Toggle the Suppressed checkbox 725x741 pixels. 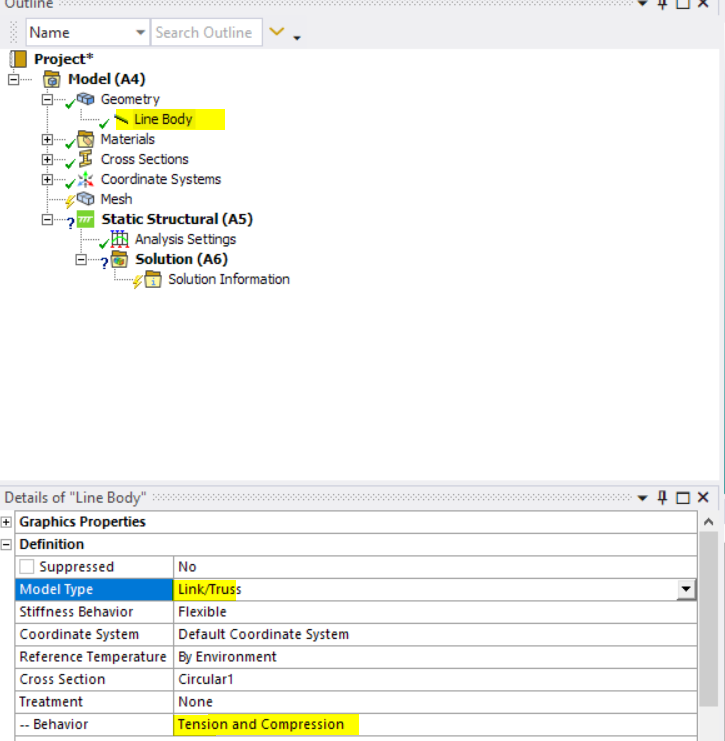click(x=27, y=567)
